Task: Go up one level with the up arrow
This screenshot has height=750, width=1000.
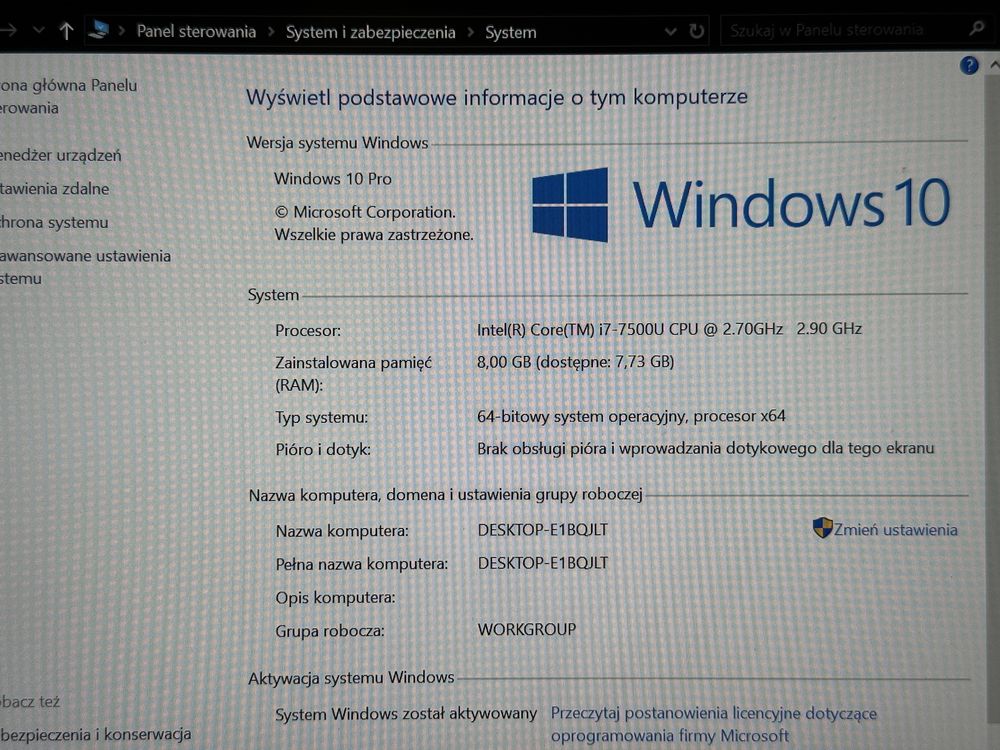Action: (66, 31)
